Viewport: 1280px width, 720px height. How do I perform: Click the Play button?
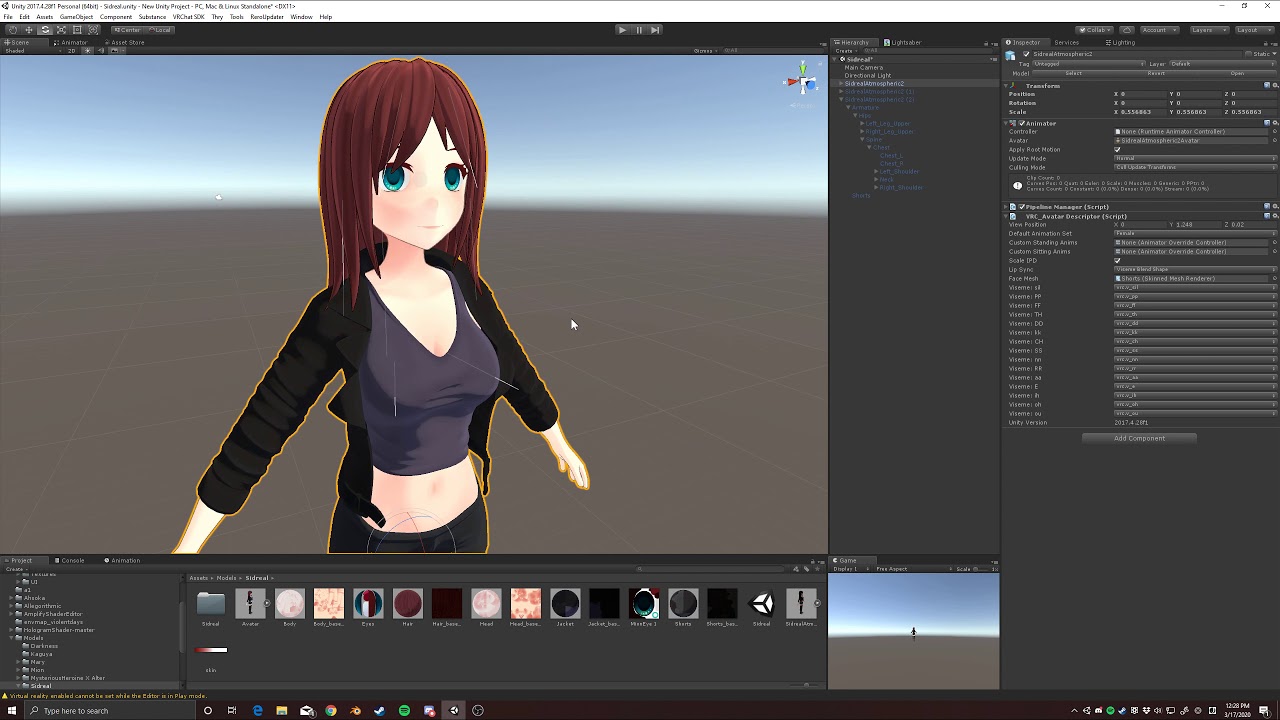[622, 30]
